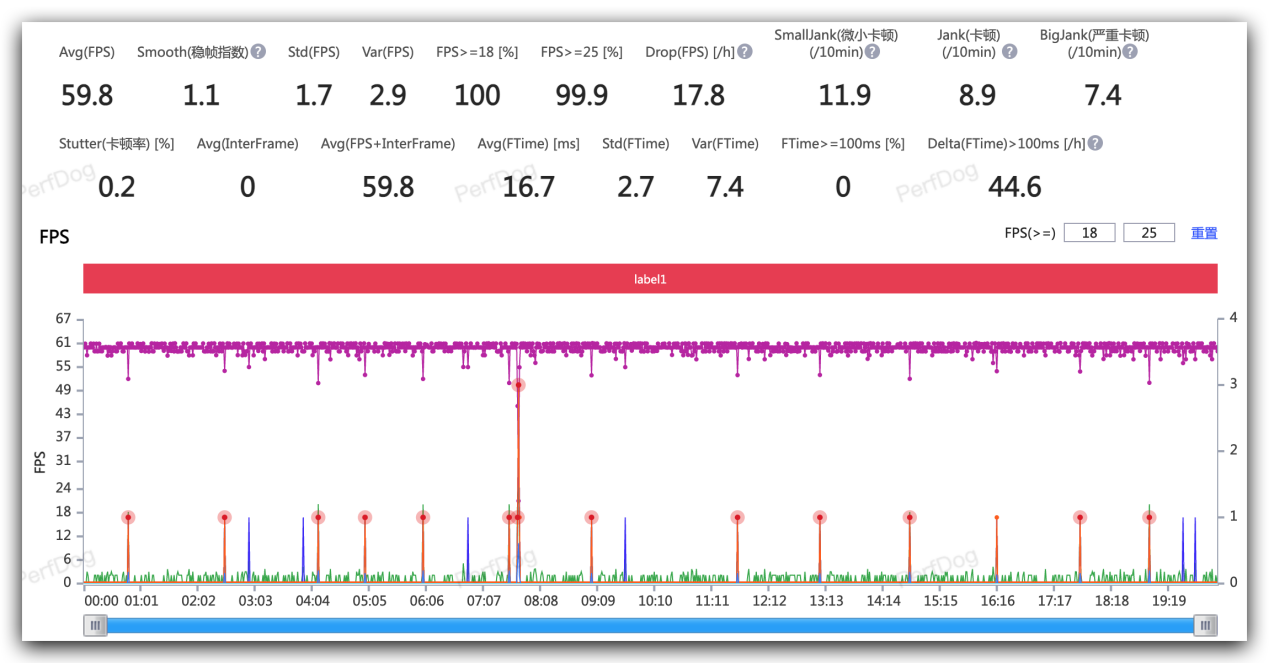Focus the FPS threshold field showing 18
The height and width of the screenshot is (663, 1269).
pos(1089,233)
